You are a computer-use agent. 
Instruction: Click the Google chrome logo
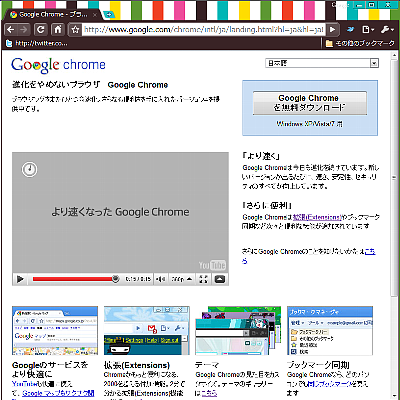tap(58, 65)
